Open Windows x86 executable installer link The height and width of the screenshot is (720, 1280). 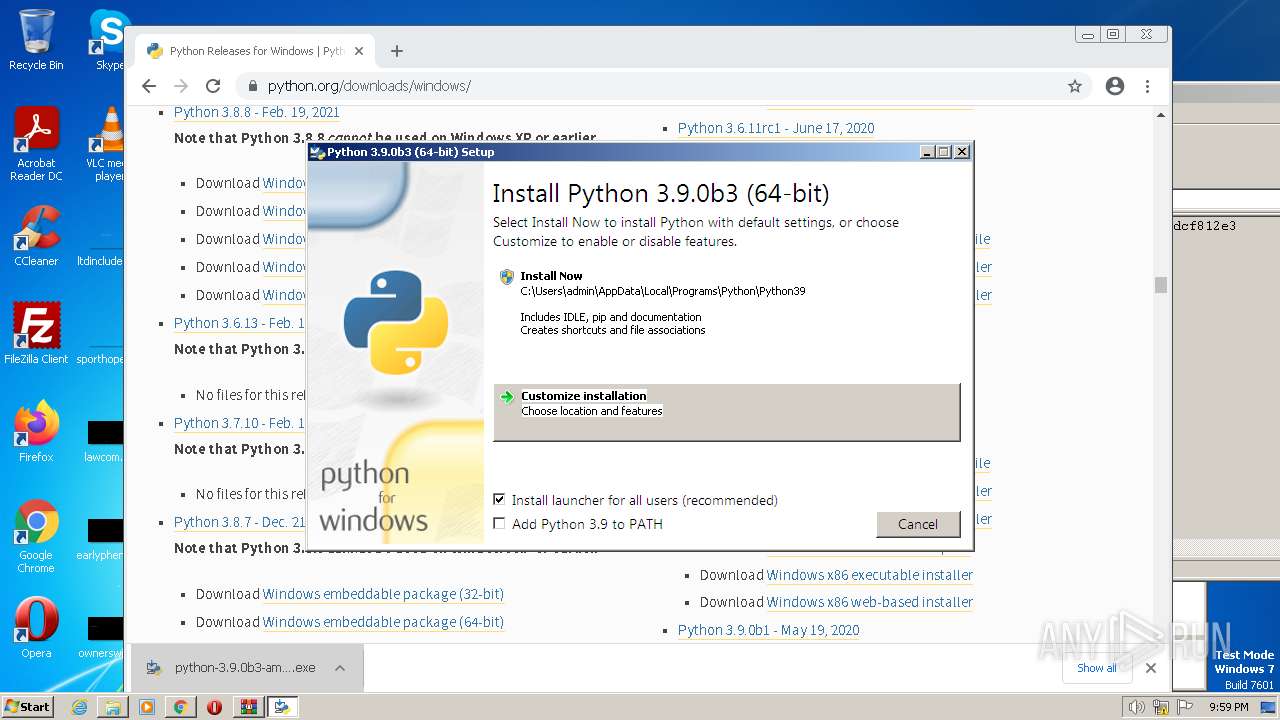tap(870, 575)
